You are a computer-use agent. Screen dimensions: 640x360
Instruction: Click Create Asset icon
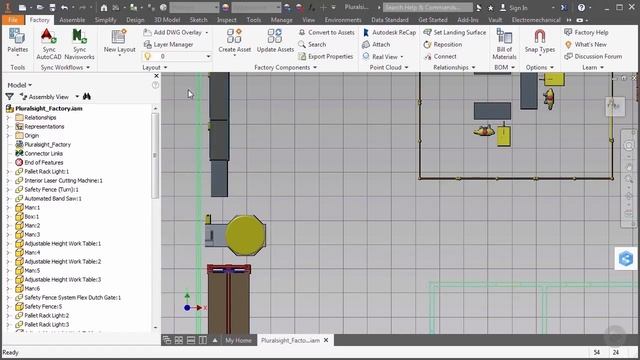click(234, 41)
